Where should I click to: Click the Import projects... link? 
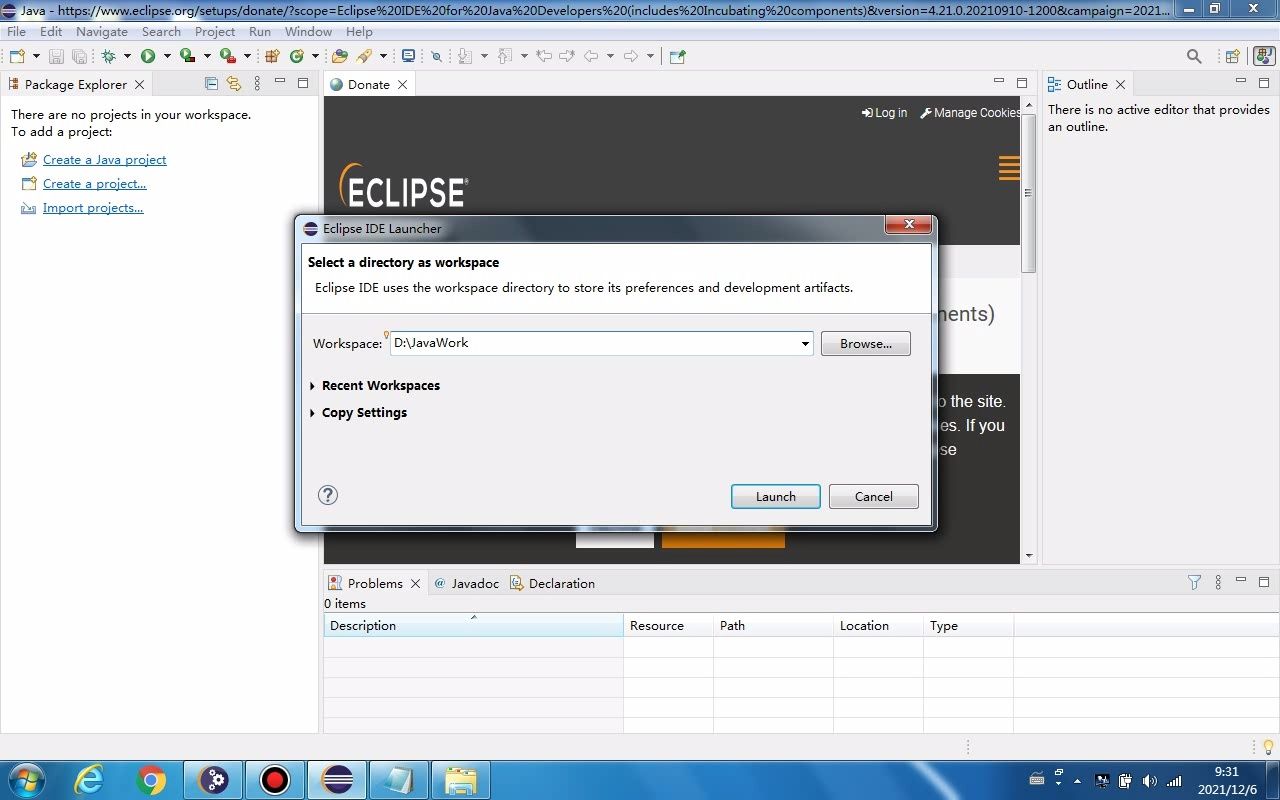93,208
